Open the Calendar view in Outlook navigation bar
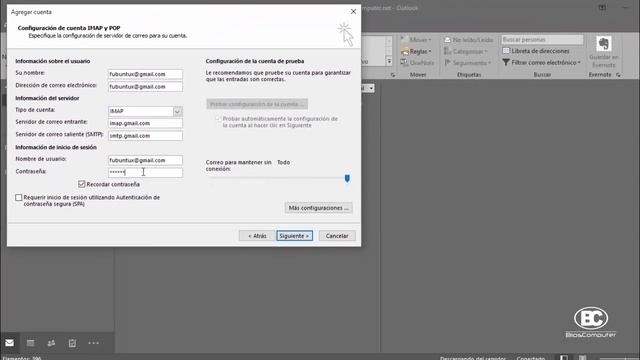This screenshot has width=640, height=360. click(x=31, y=343)
